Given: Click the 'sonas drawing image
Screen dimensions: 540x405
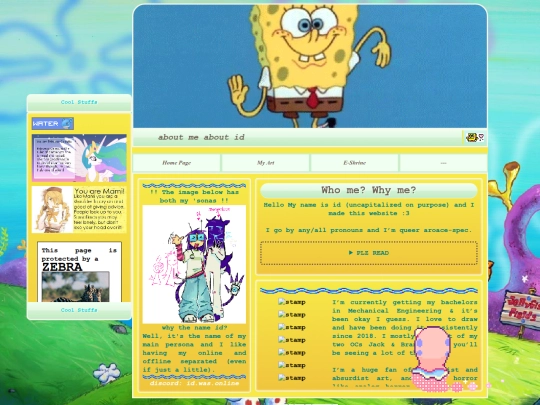Looking at the screenshot, I should tap(194, 264).
